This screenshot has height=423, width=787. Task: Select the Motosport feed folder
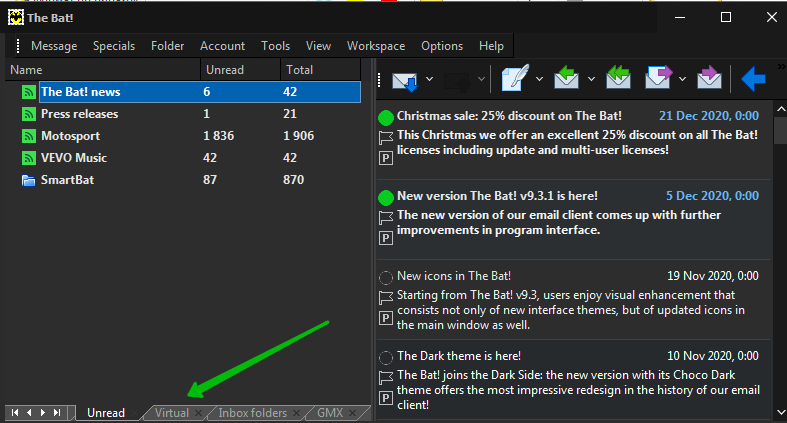tap(70, 136)
